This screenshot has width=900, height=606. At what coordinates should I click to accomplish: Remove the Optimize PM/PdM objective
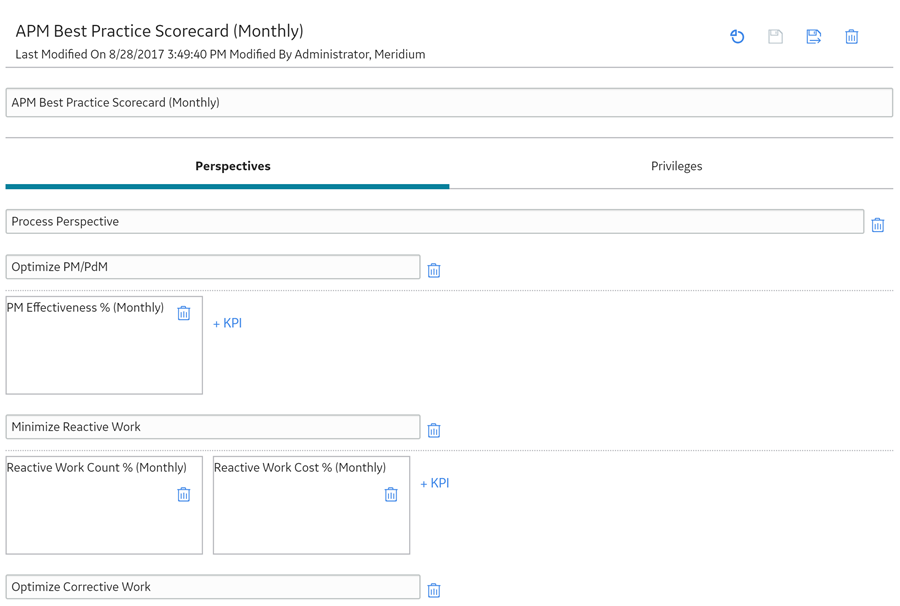tap(434, 270)
